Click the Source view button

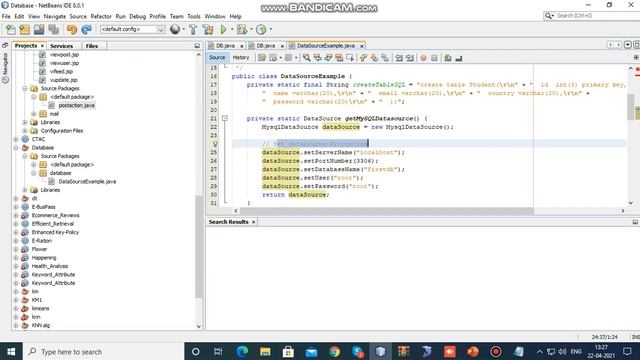coord(217,58)
